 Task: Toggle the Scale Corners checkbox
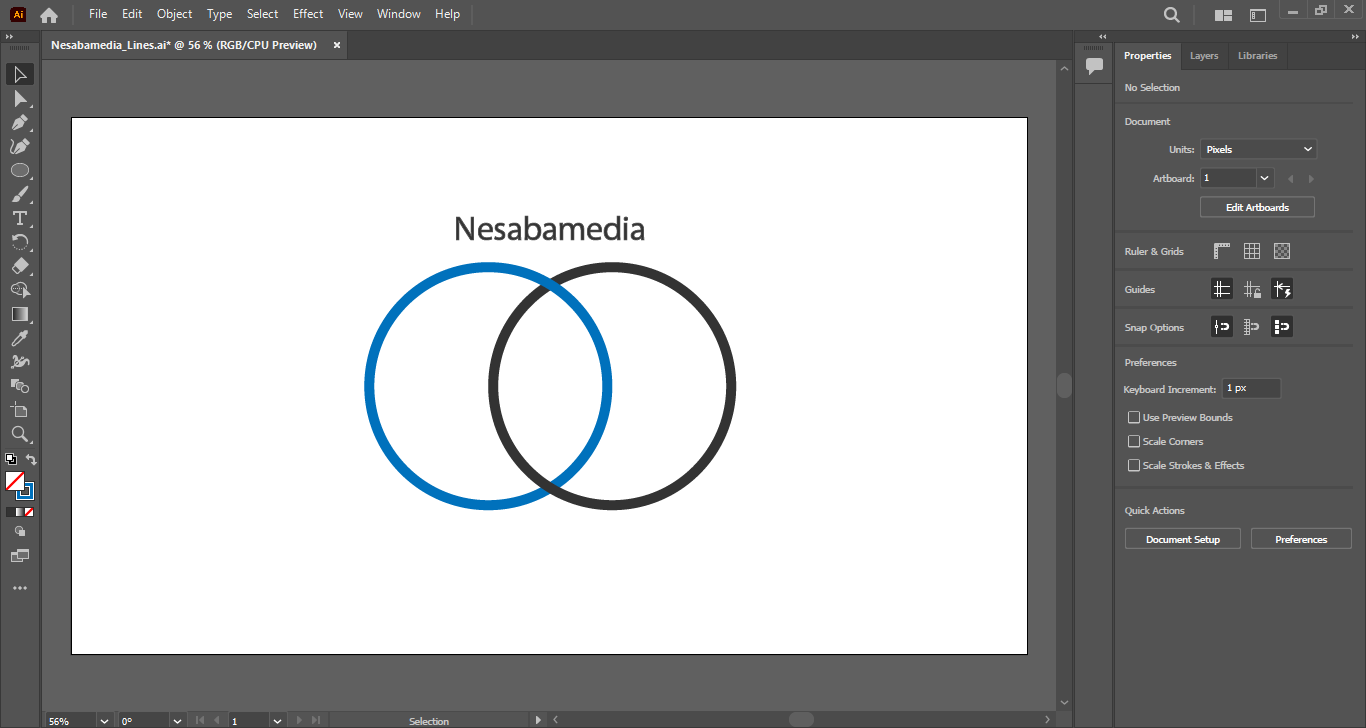click(x=1134, y=441)
